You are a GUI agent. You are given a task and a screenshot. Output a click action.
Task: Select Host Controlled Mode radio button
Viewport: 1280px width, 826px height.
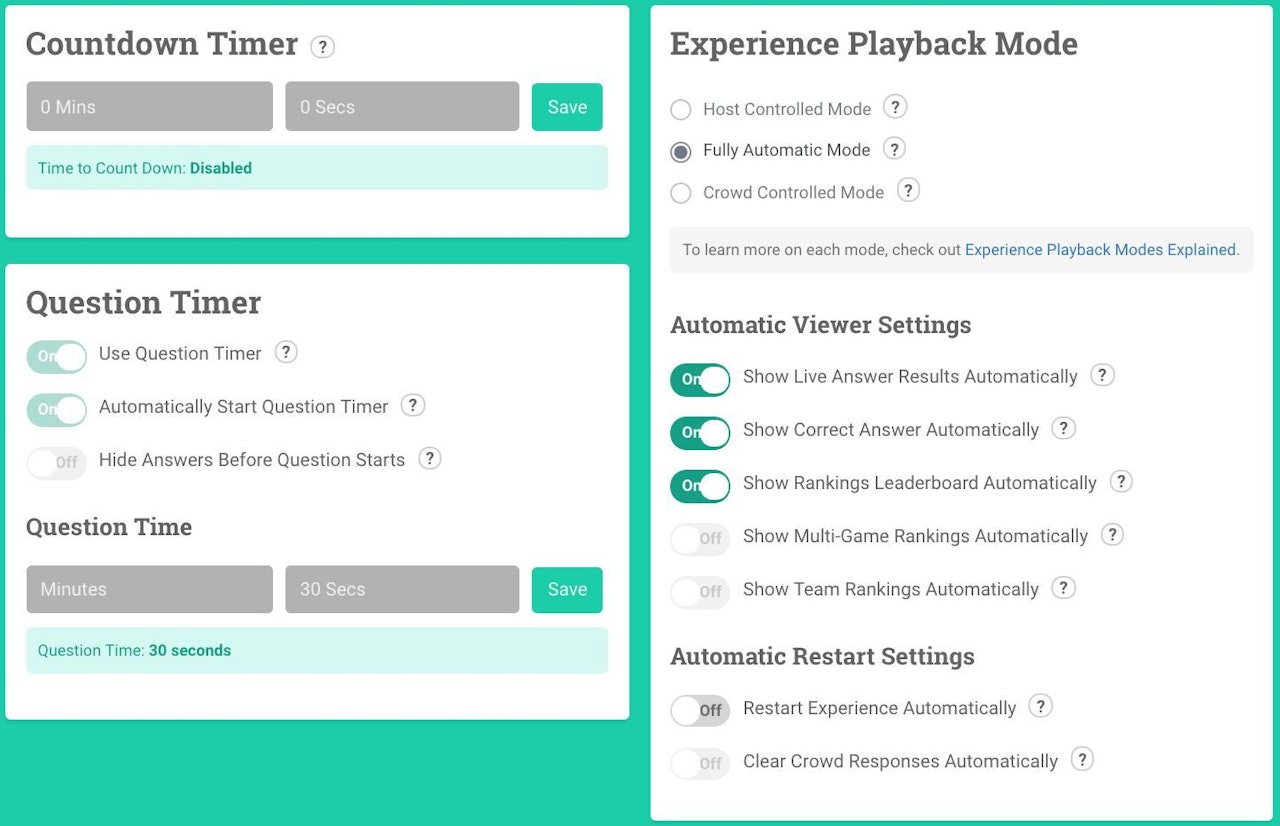(681, 110)
